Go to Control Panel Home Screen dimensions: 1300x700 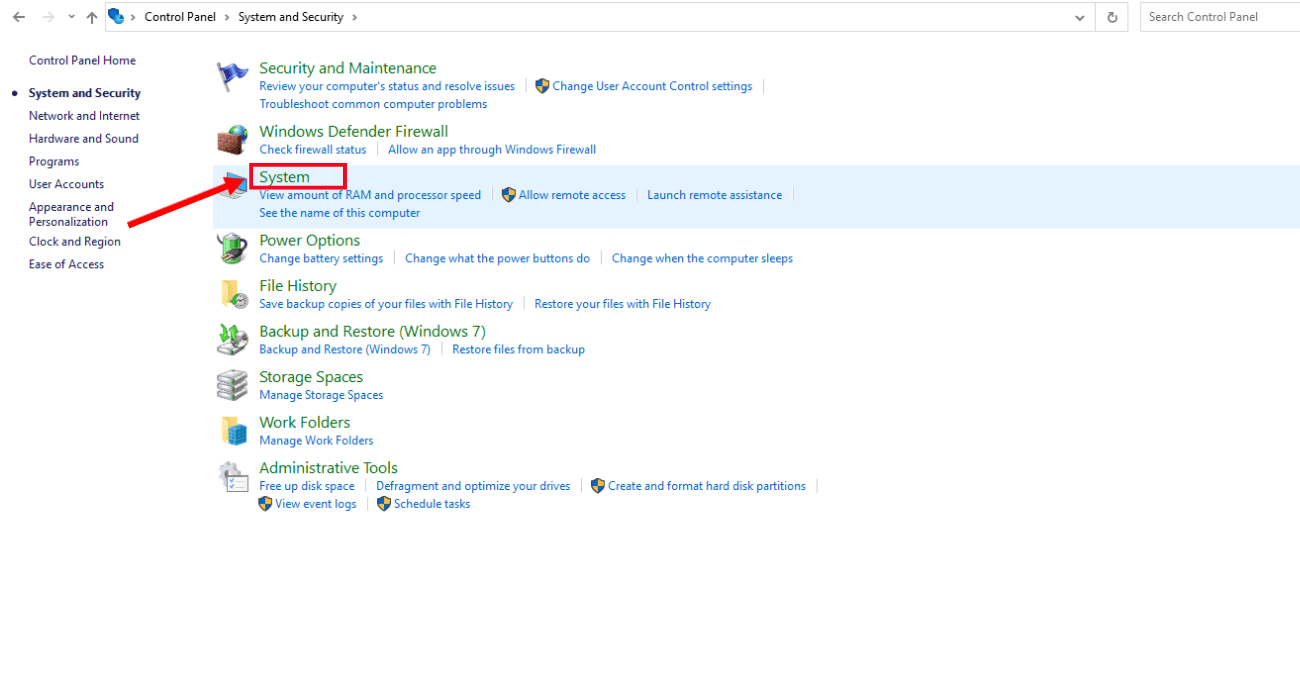tap(82, 61)
